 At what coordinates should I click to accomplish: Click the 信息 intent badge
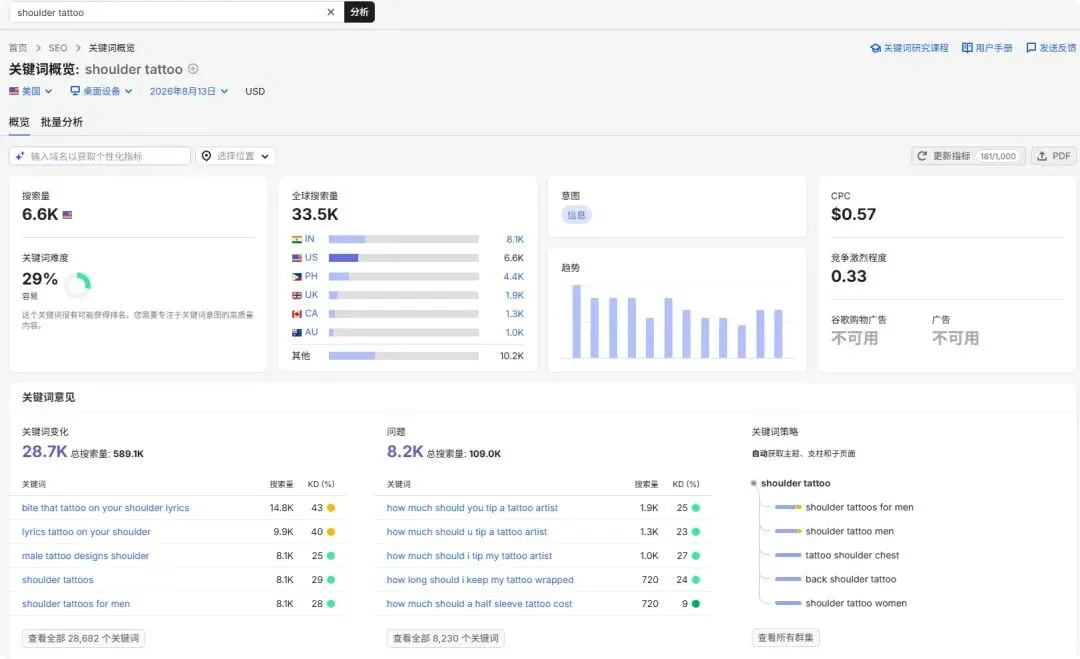pyautogui.click(x=577, y=215)
